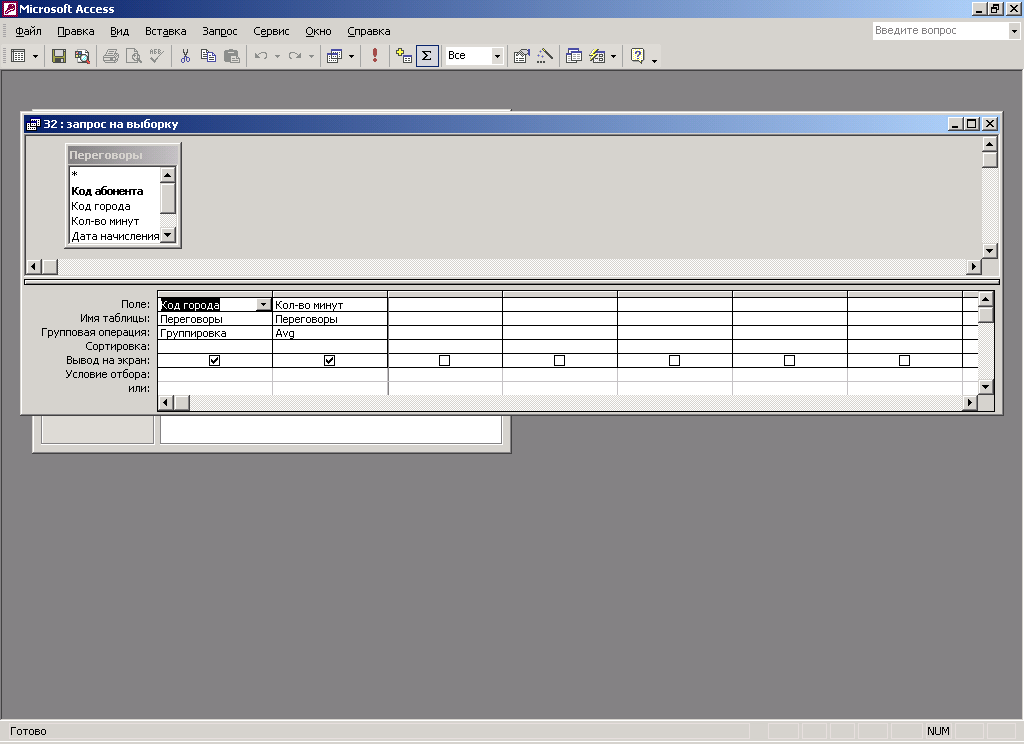Enable show checkbox in third grid column

pos(444,361)
